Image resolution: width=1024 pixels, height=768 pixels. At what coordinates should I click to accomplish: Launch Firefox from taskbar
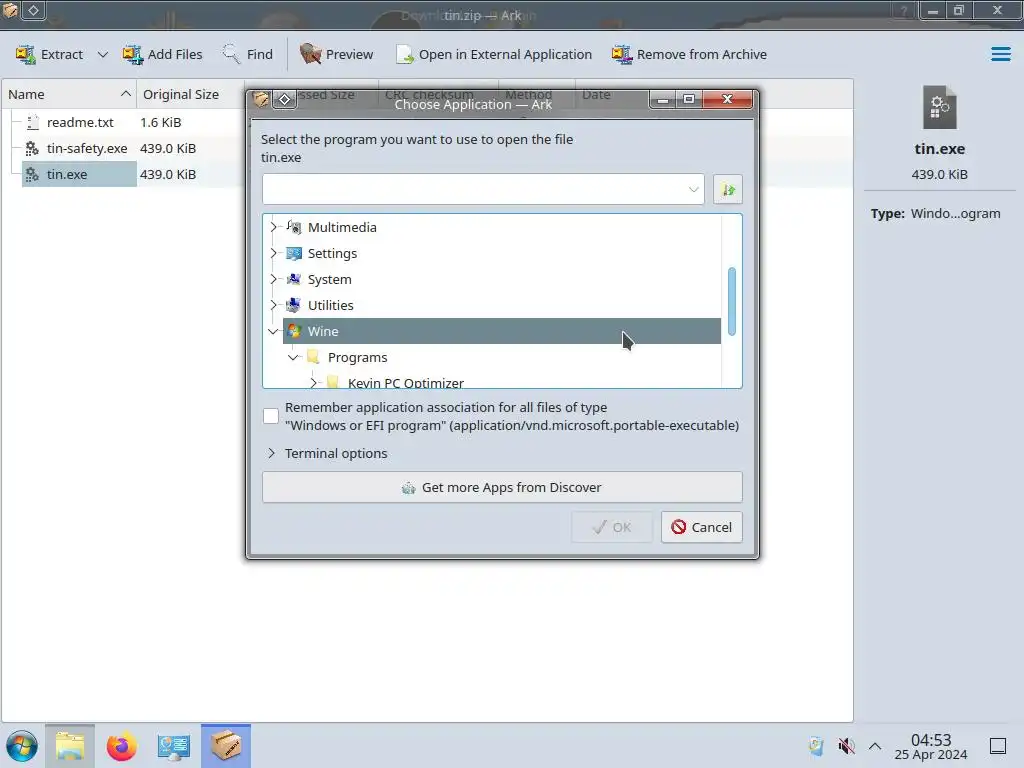[121, 746]
